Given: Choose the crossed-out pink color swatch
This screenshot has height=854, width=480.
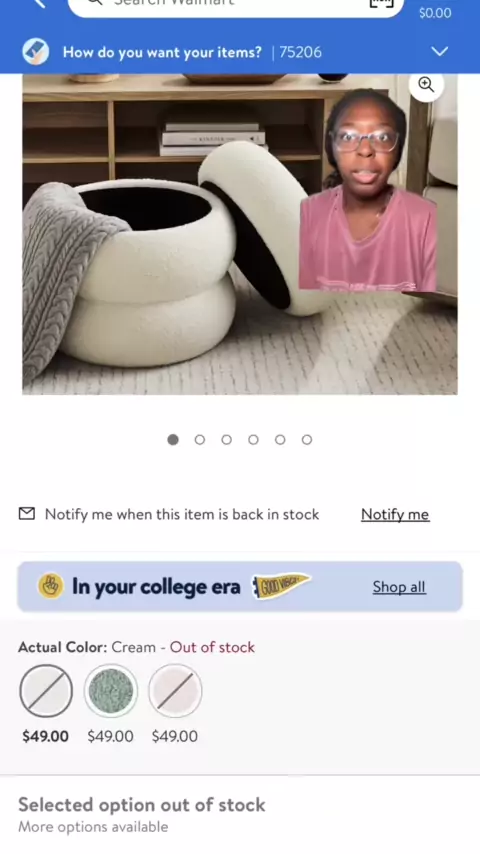Looking at the screenshot, I should [x=175, y=691].
